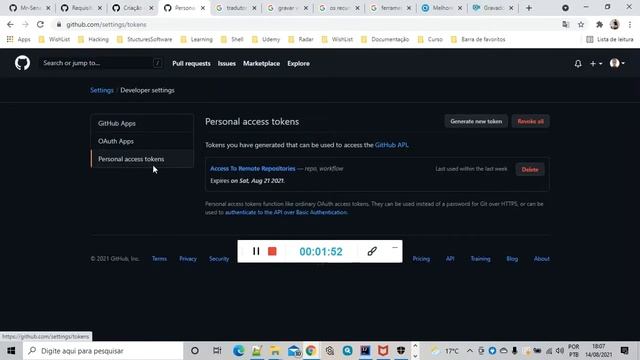Open the Windows Start menu
The image size is (640, 360).
(11, 351)
